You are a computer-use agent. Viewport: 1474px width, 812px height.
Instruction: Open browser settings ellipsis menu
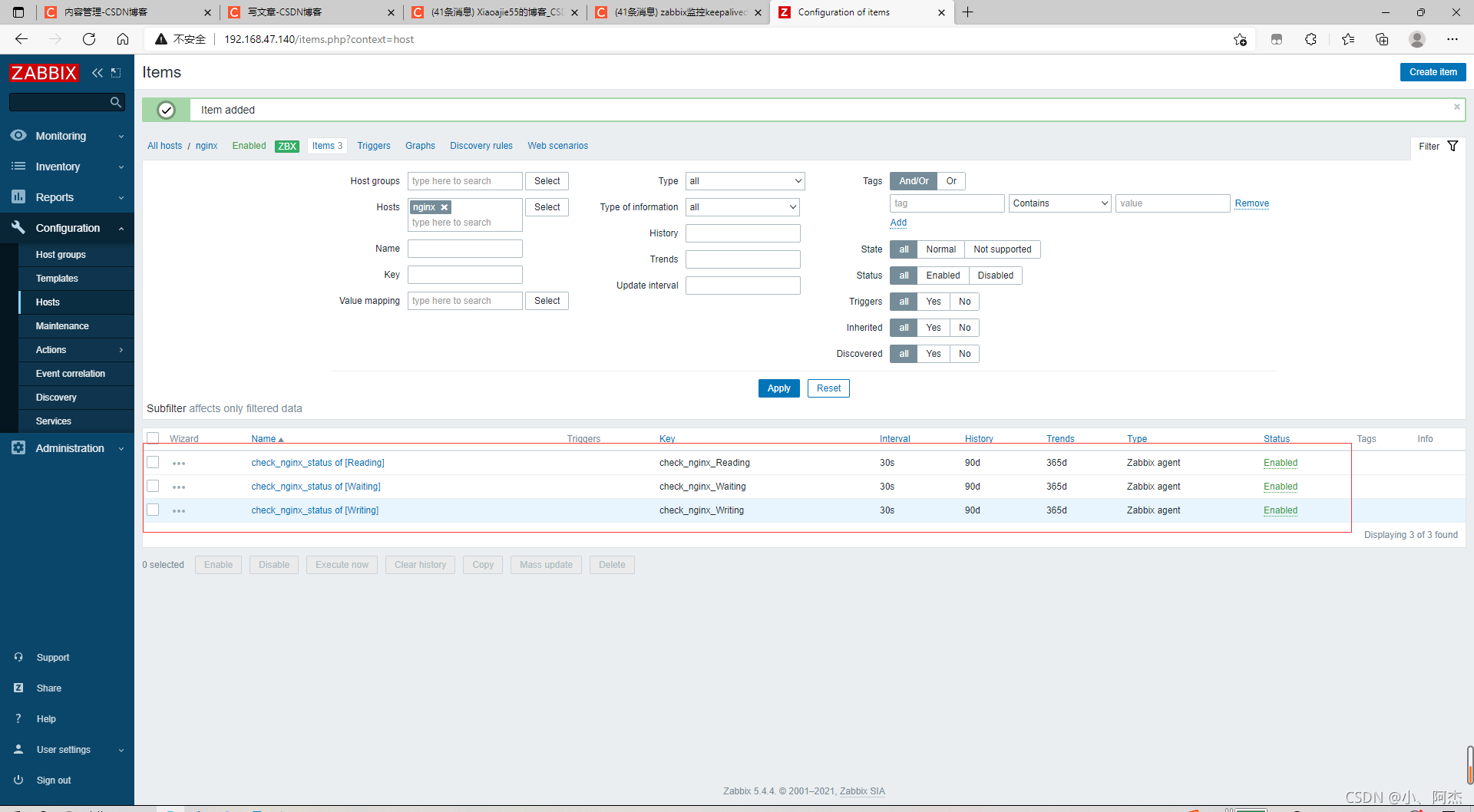point(1452,39)
